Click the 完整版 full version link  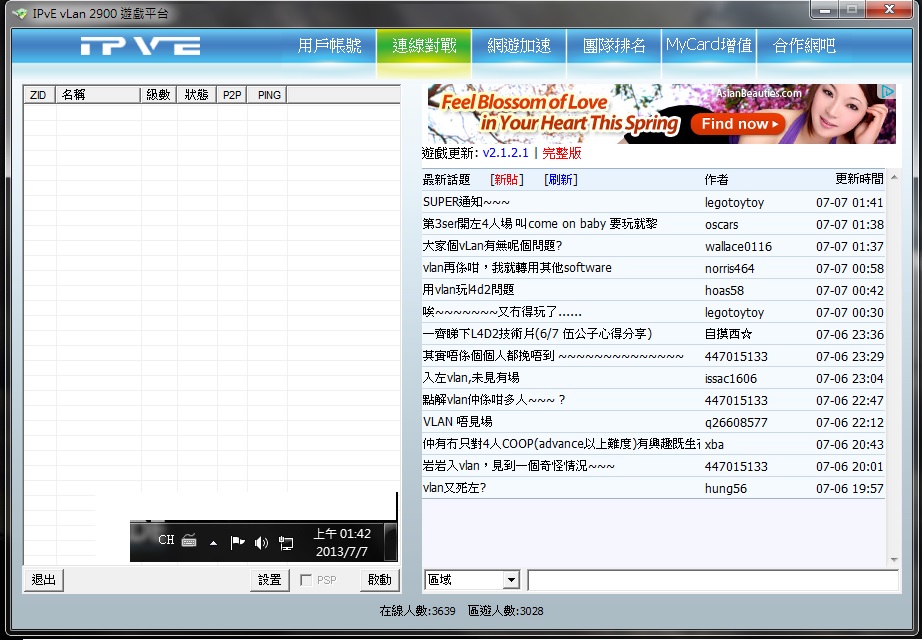tap(562, 153)
